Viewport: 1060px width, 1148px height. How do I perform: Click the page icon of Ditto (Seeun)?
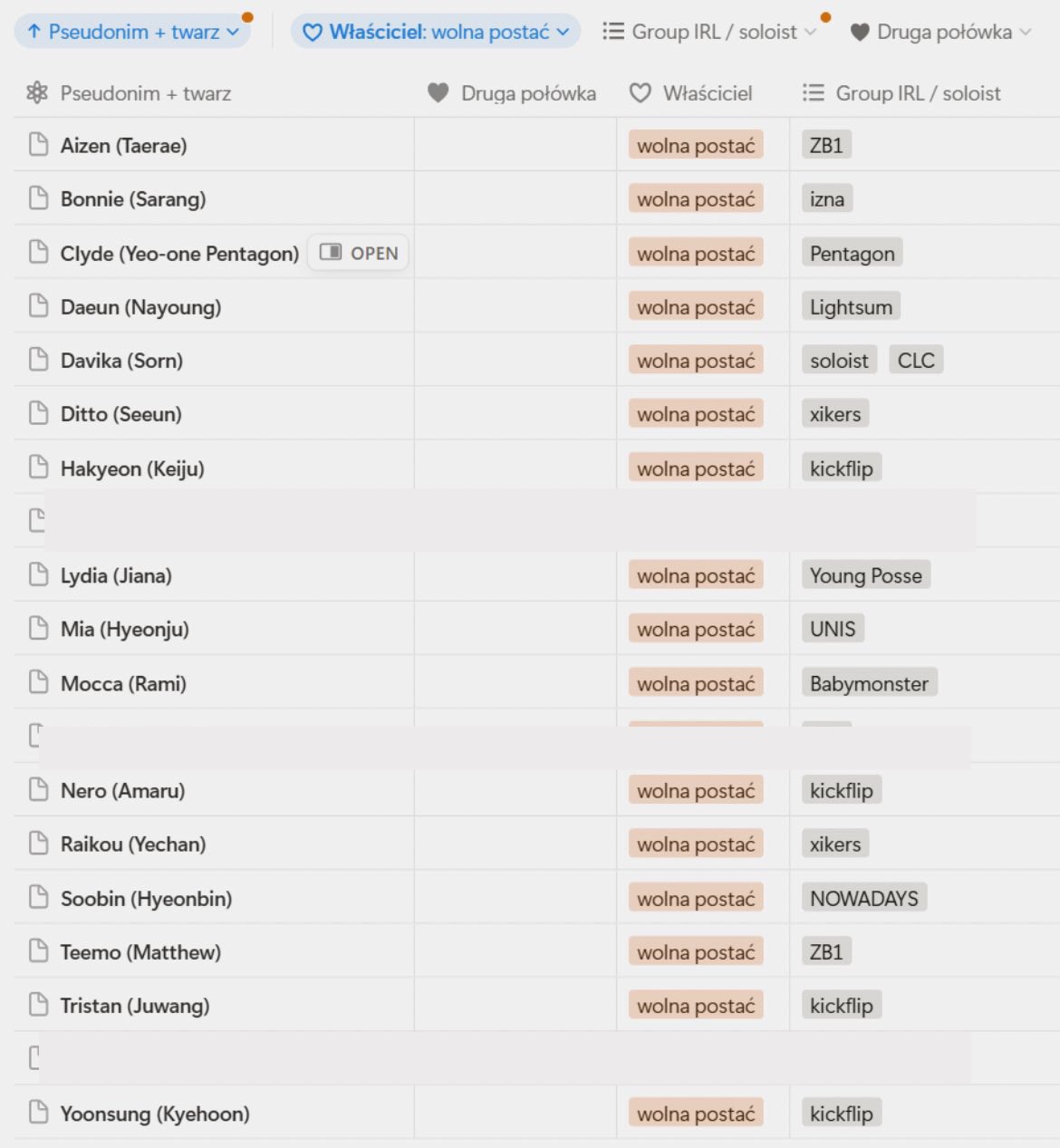(x=38, y=413)
